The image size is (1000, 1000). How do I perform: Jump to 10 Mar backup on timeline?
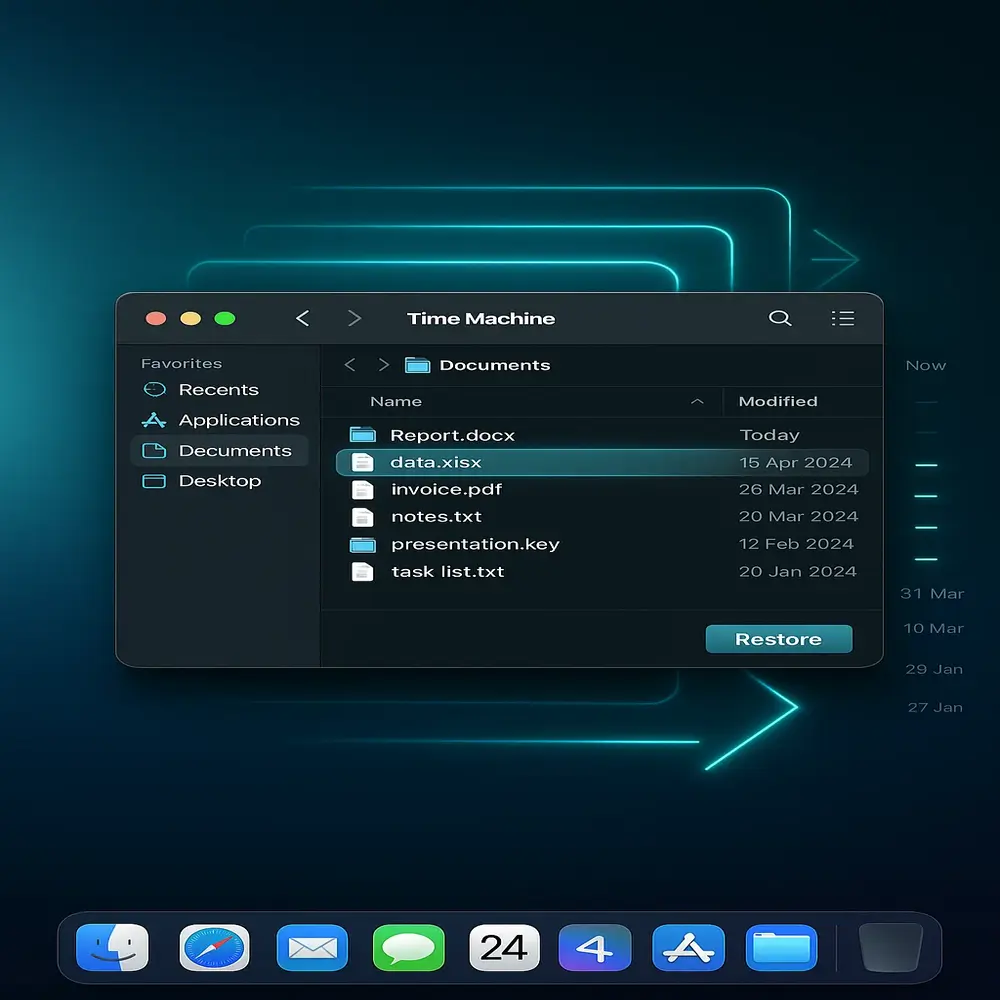(x=933, y=629)
